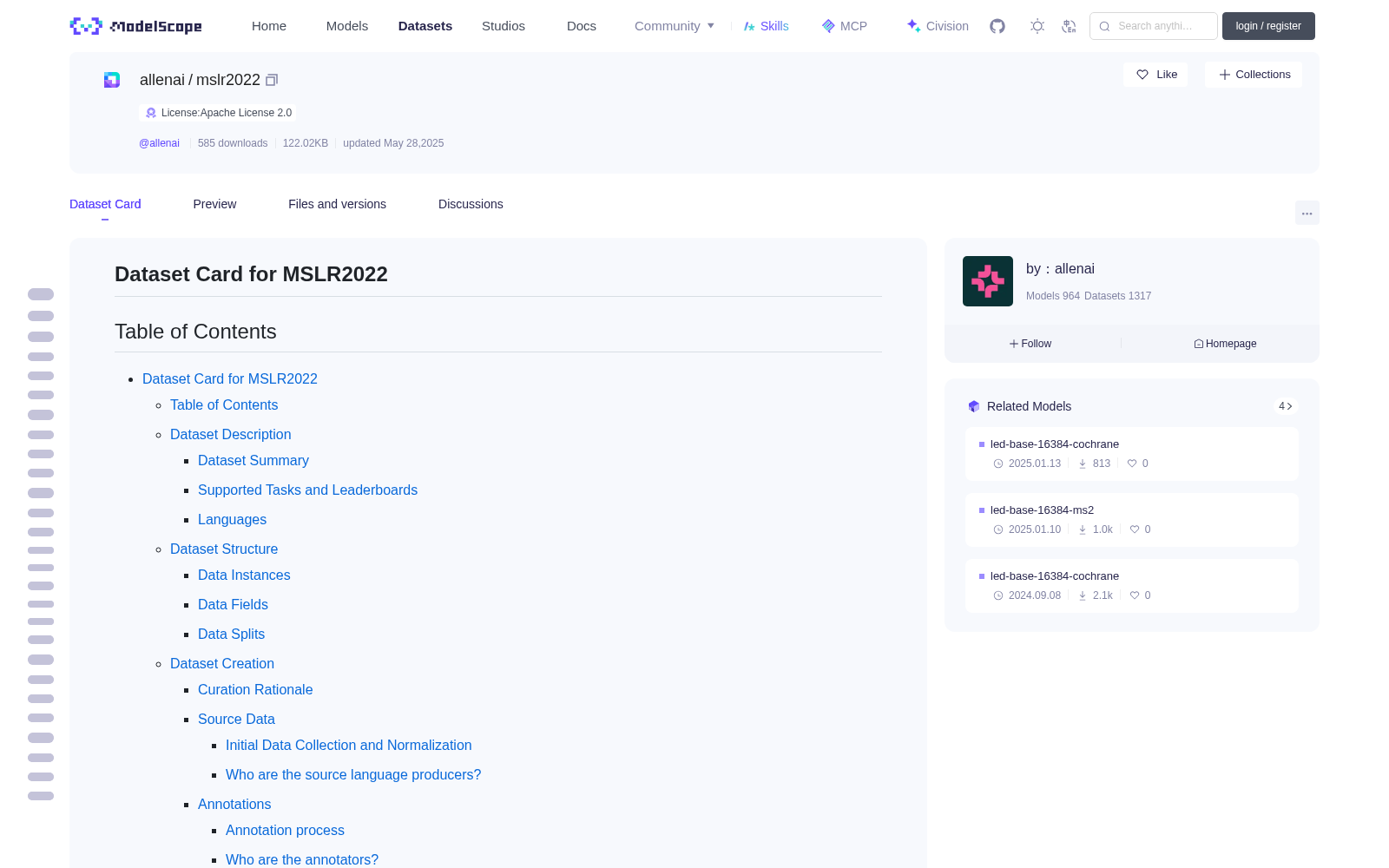
Task: Copy the dataset name allenai/mslr2022
Action: (272, 80)
